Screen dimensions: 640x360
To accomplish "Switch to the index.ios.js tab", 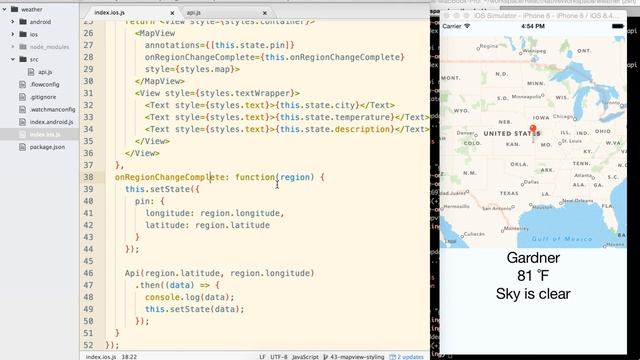I will coord(109,13).
